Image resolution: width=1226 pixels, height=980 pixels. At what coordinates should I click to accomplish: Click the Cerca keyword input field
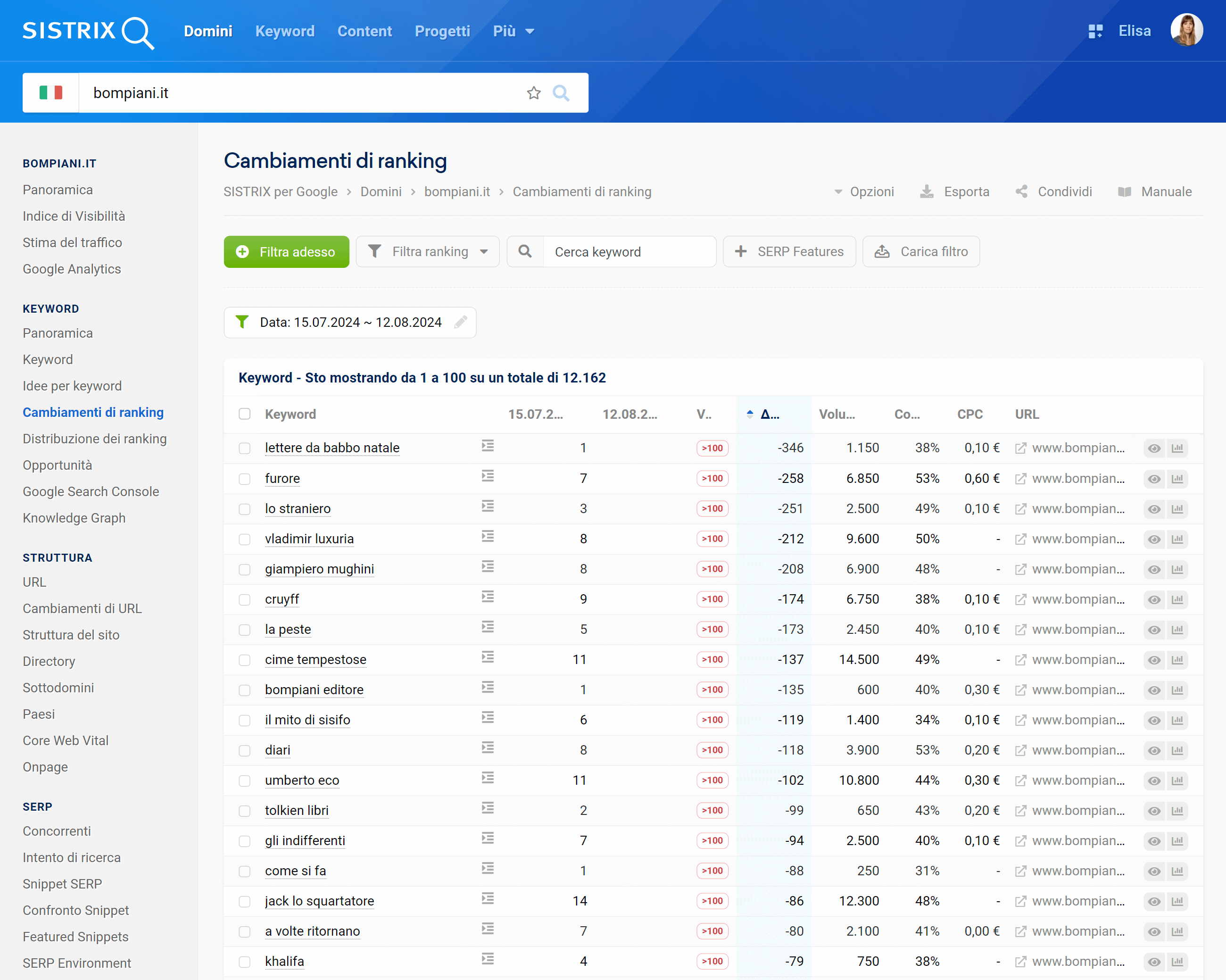[630, 251]
